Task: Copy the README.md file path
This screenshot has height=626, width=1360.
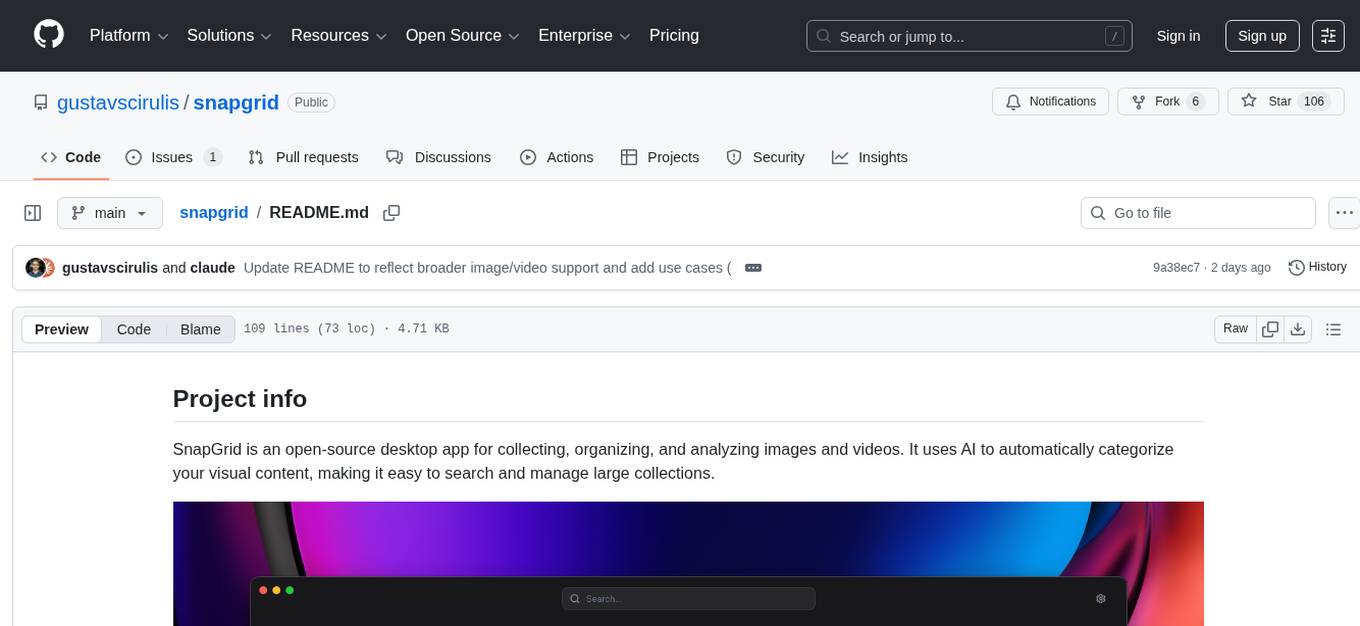Action: click(x=392, y=213)
